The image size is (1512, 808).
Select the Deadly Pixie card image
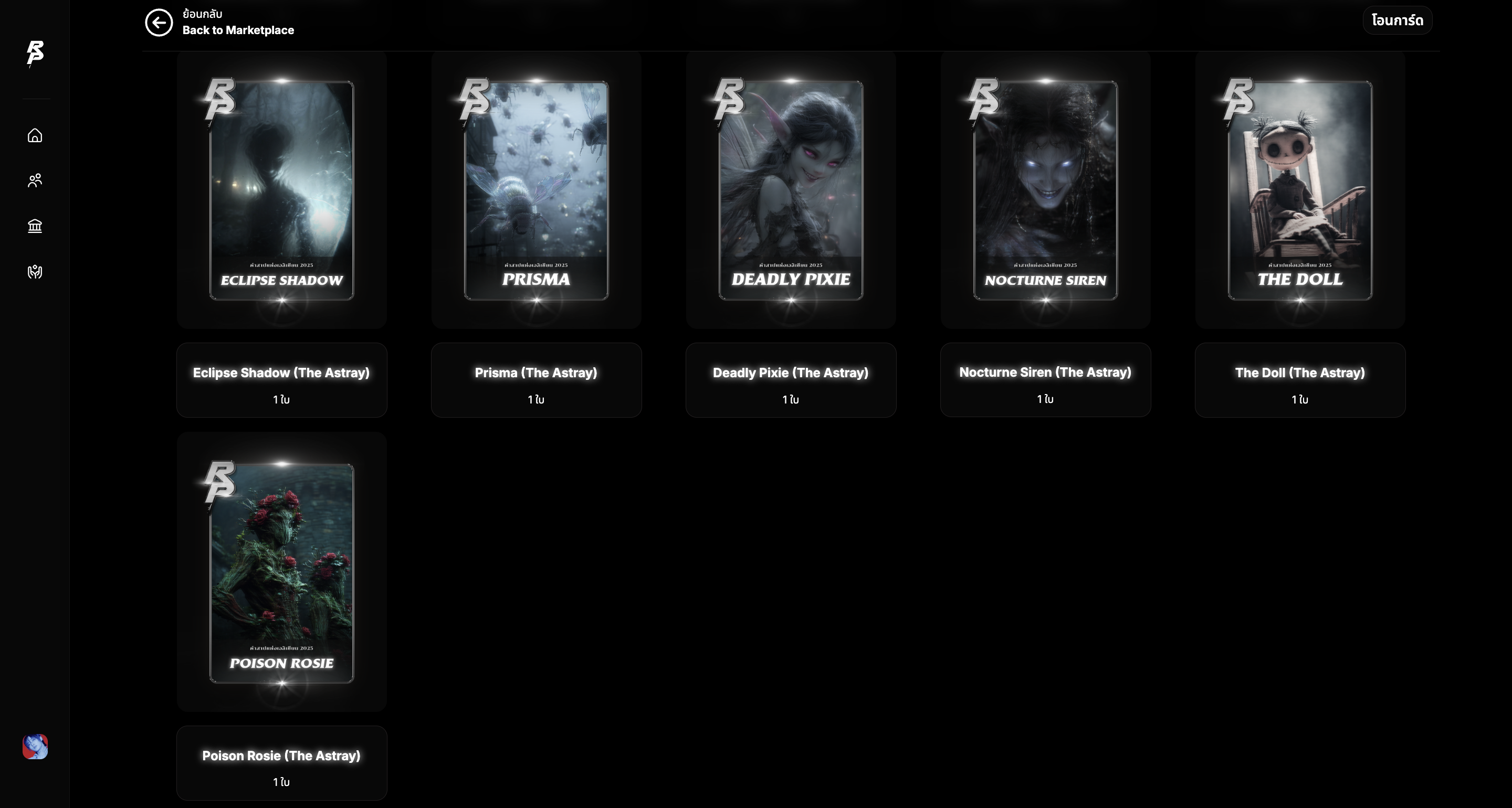point(791,190)
